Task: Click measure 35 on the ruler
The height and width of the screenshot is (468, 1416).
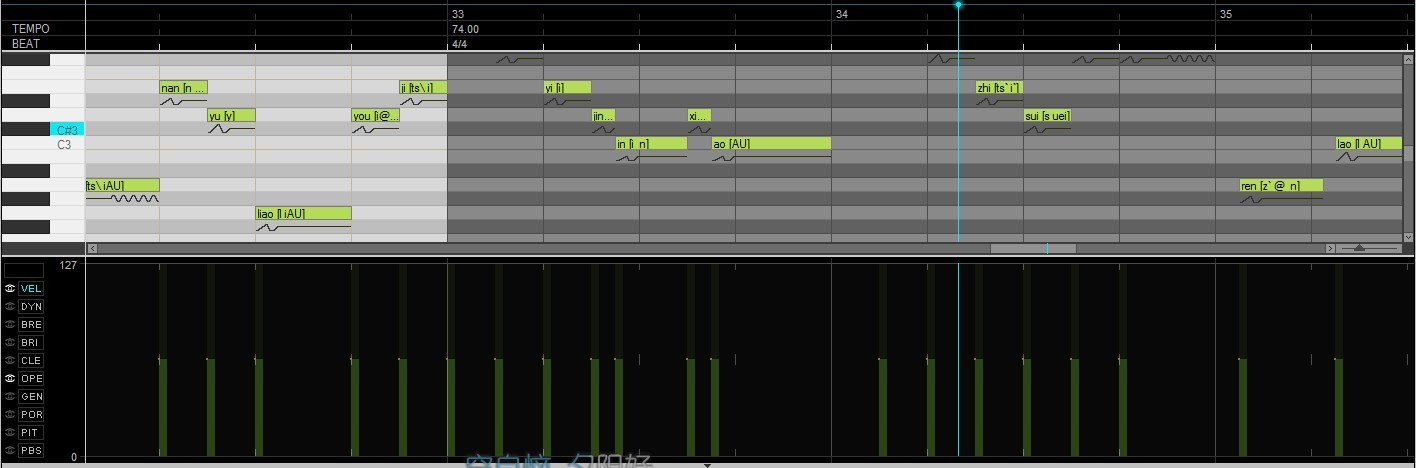Action: coord(1226,14)
